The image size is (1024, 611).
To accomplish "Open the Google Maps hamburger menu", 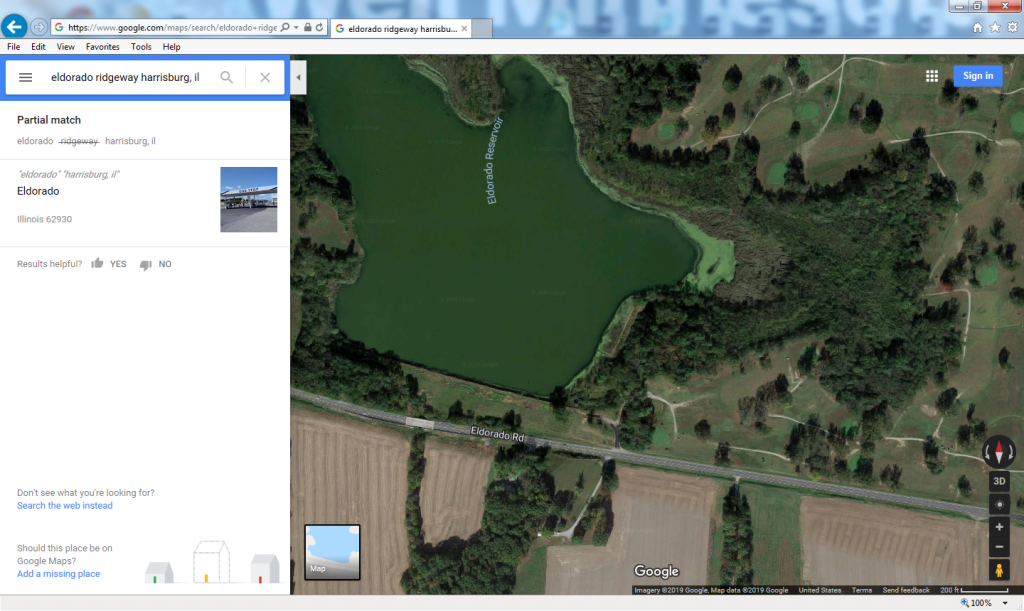I will click(26, 77).
